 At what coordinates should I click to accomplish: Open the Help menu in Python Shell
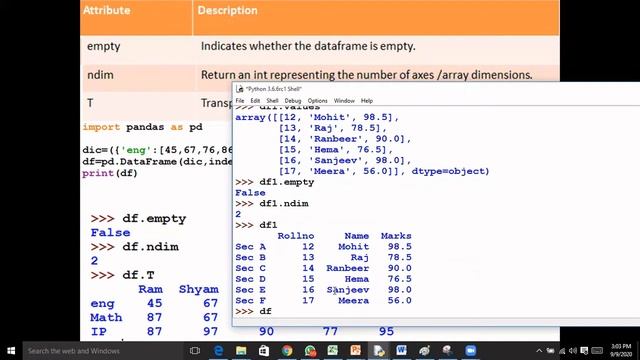click(367, 101)
